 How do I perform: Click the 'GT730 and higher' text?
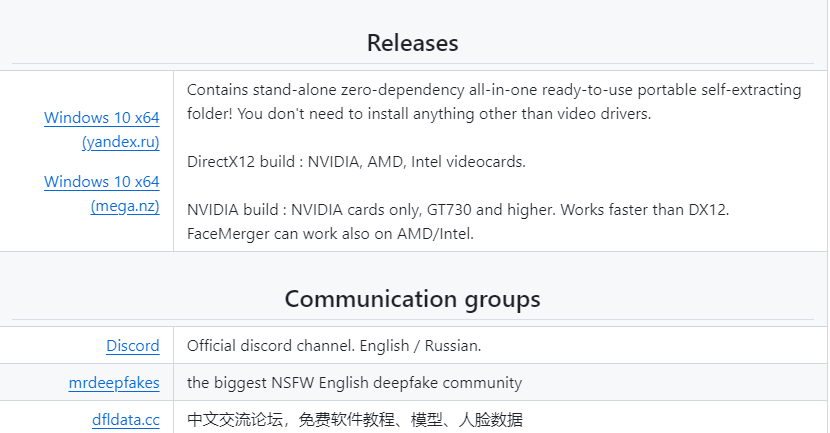pos(495,210)
